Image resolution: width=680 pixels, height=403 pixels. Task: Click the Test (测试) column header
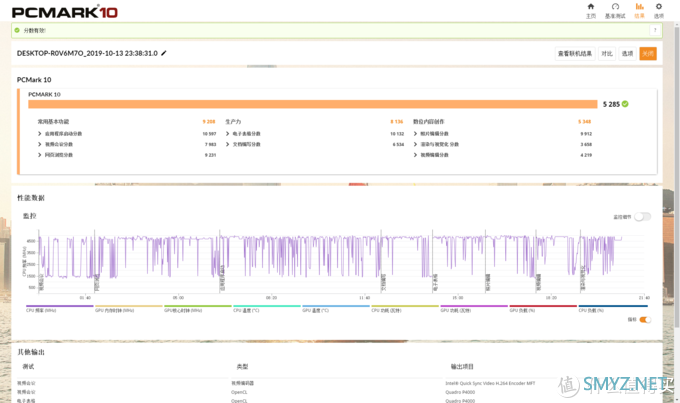[x=28, y=367]
